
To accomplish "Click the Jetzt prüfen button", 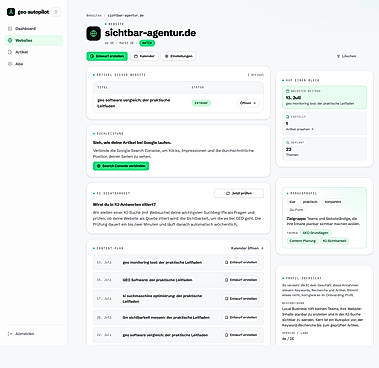I will click(x=239, y=193).
